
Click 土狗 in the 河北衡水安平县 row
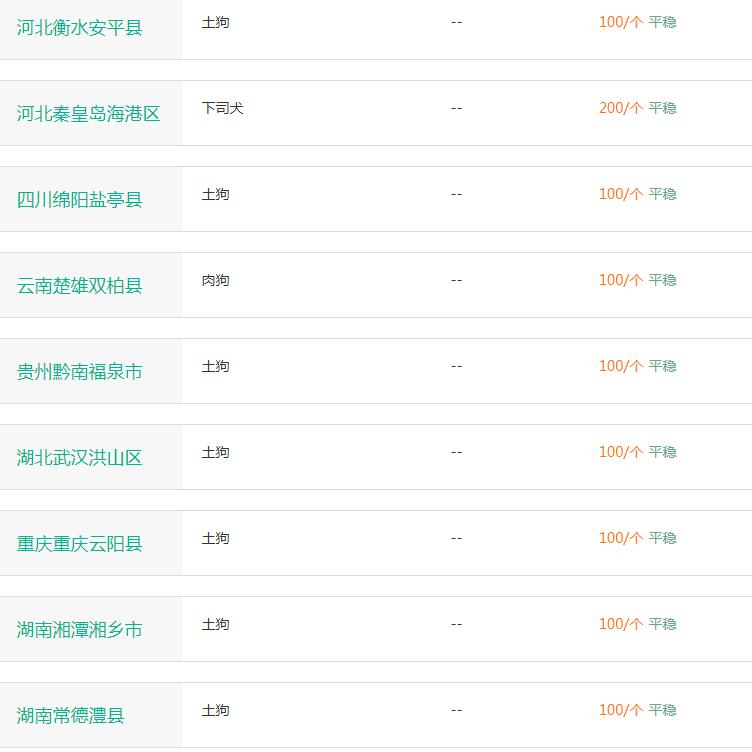(215, 22)
